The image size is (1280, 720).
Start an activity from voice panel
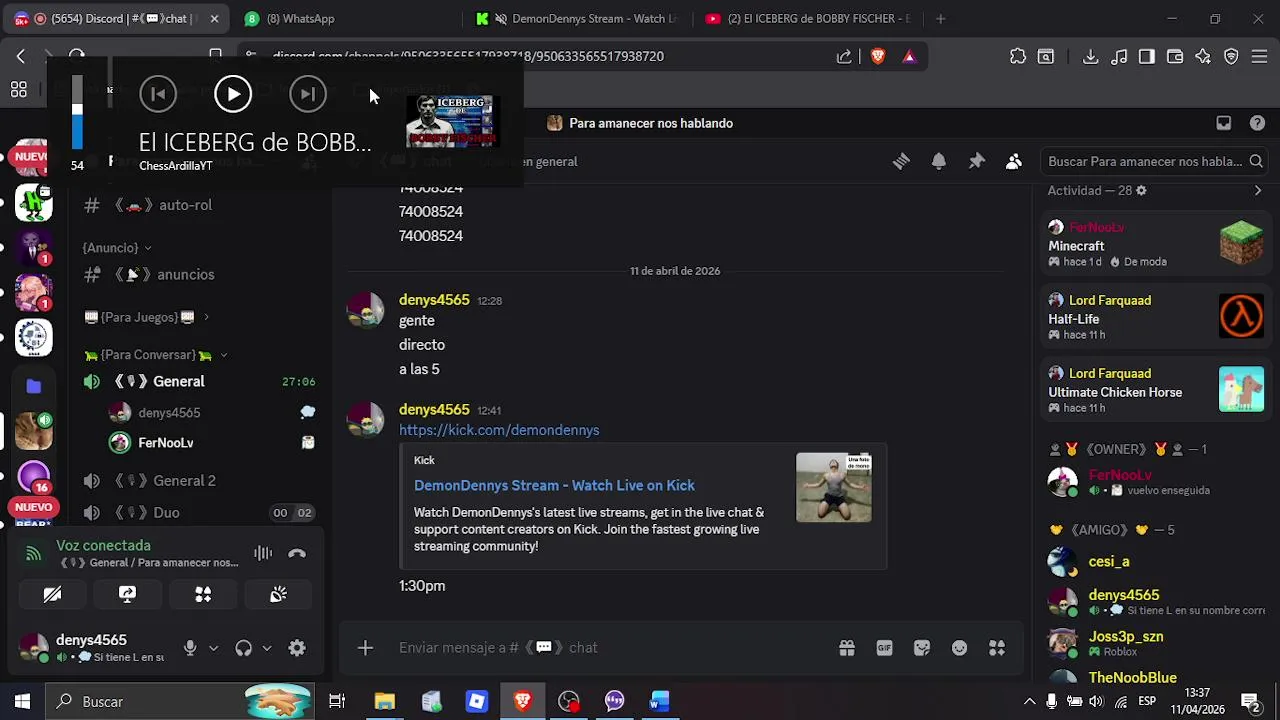point(203,594)
